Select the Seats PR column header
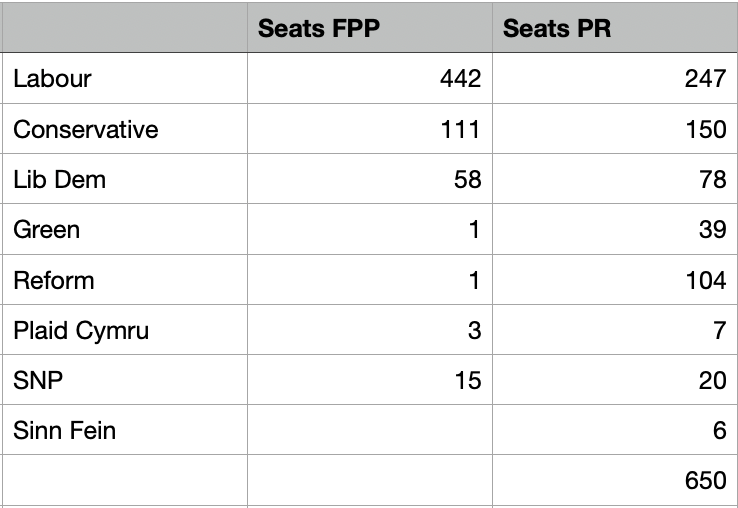 [614, 28]
